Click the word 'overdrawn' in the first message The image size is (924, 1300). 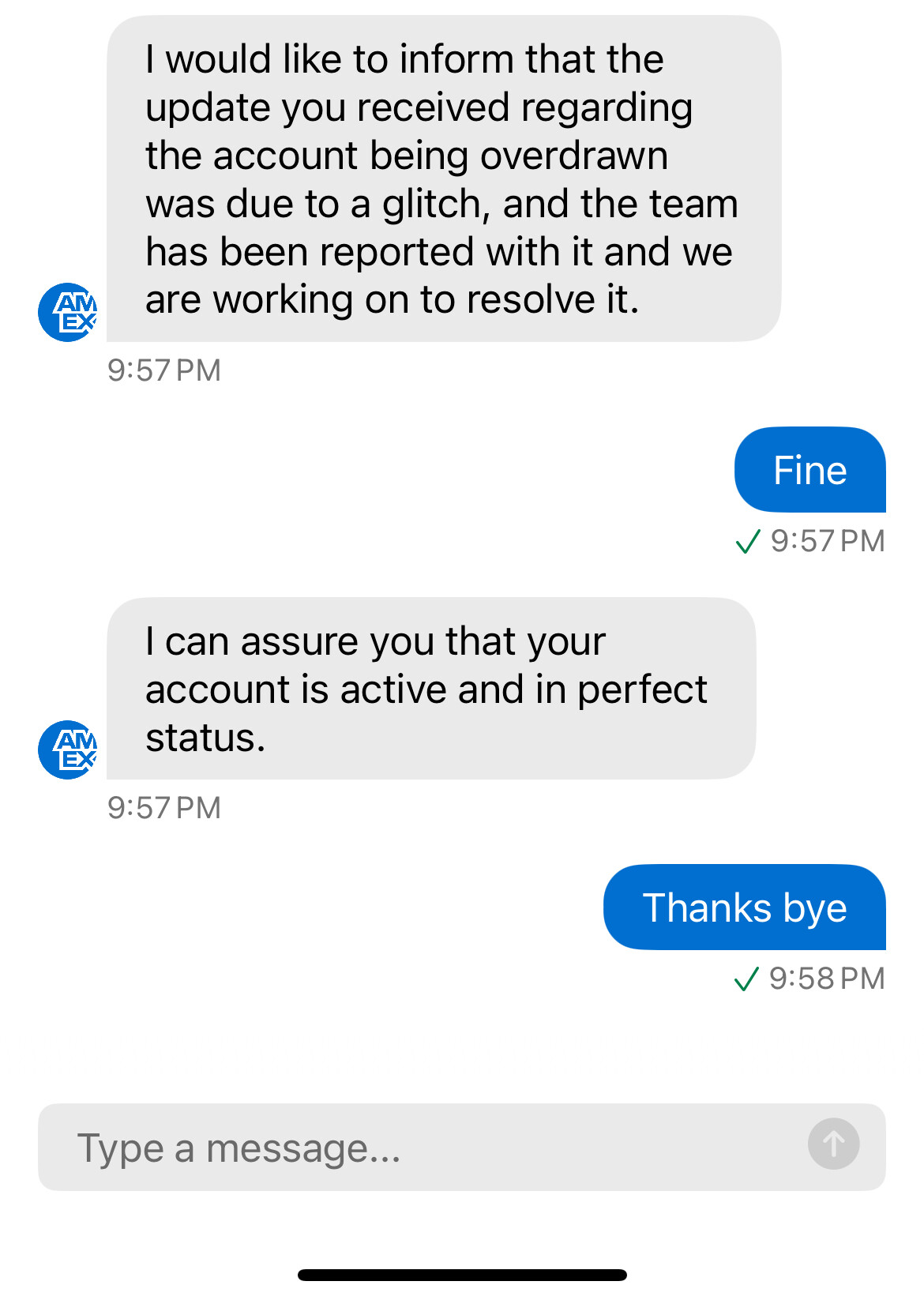click(x=574, y=156)
